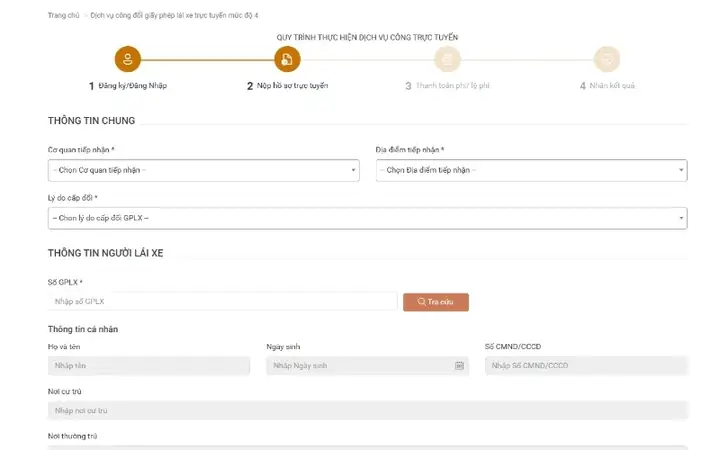Click the Thanh toán phí/lệ phí step icon
The width and height of the screenshot is (720, 450).
[448, 60]
